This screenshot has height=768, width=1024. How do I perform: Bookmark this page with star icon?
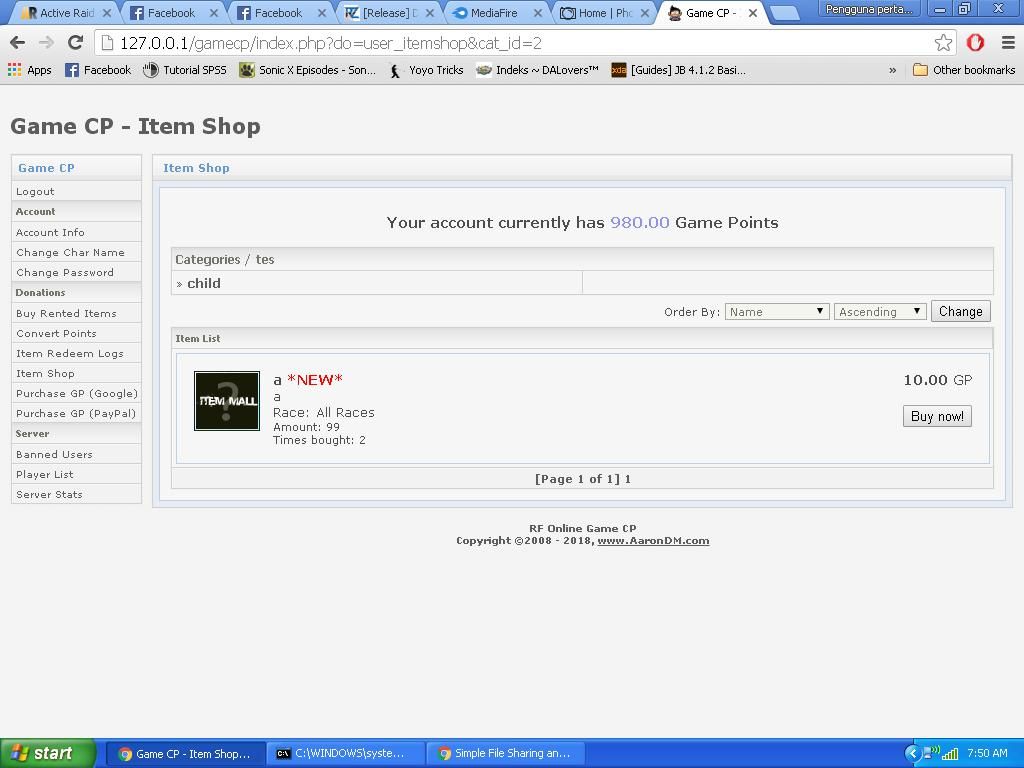pyautogui.click(x=943, y=43)
